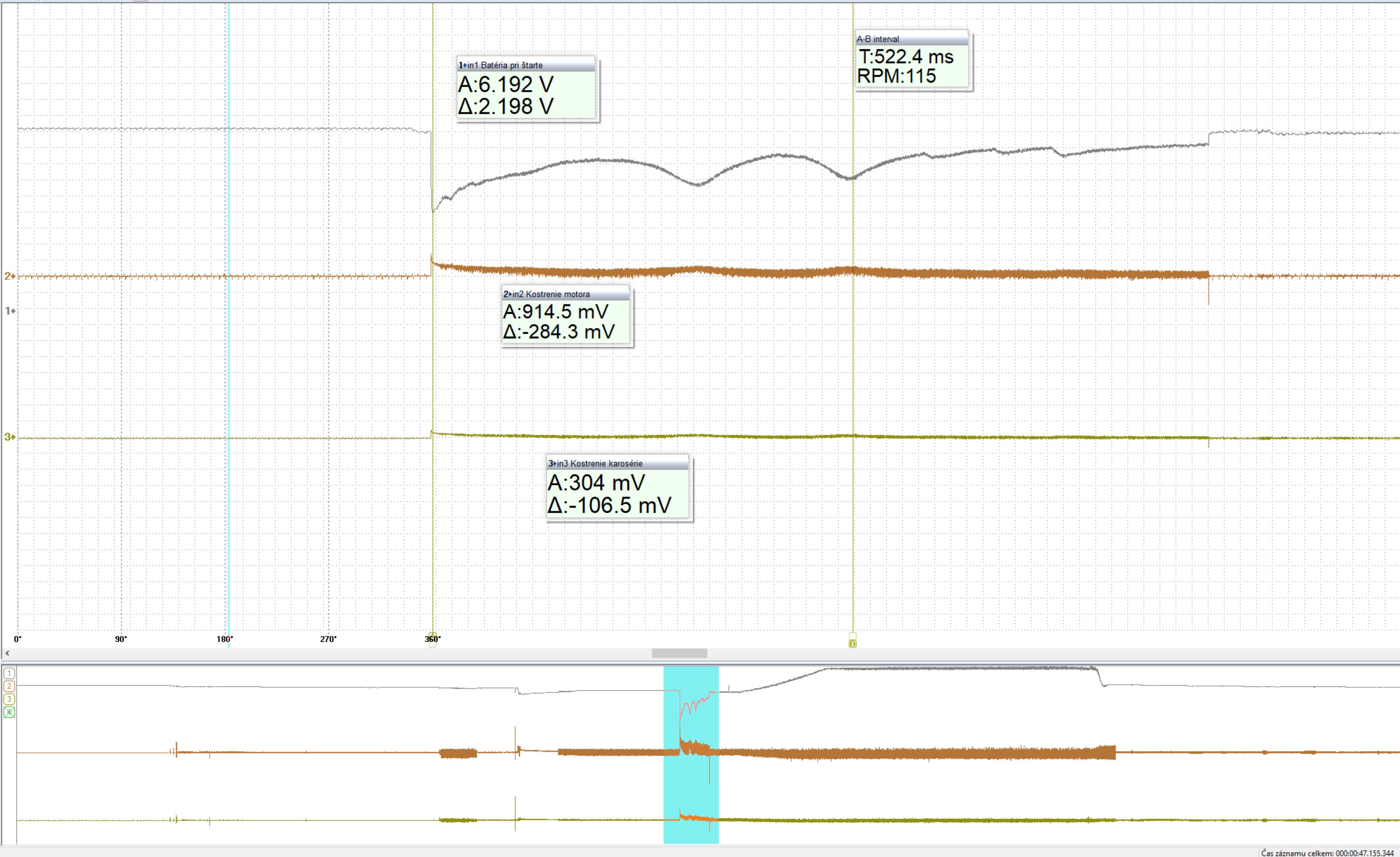
Task: Click cursor A marker at 360°
Action: click(432, 638)
